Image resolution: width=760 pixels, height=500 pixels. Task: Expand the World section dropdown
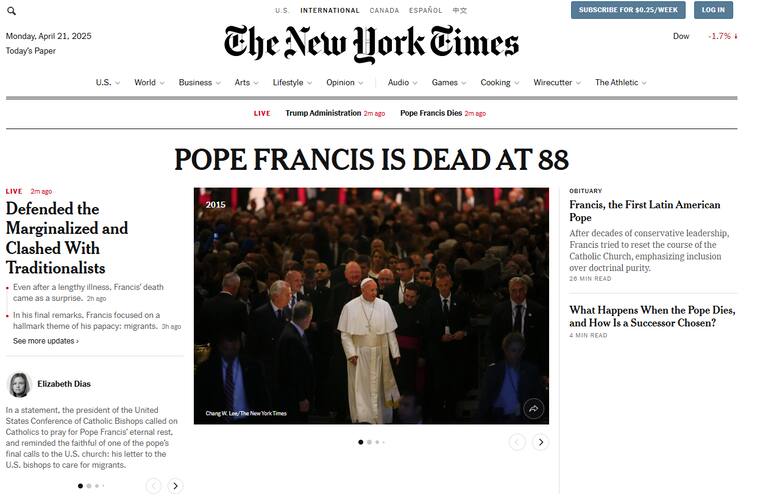point(149,83)
